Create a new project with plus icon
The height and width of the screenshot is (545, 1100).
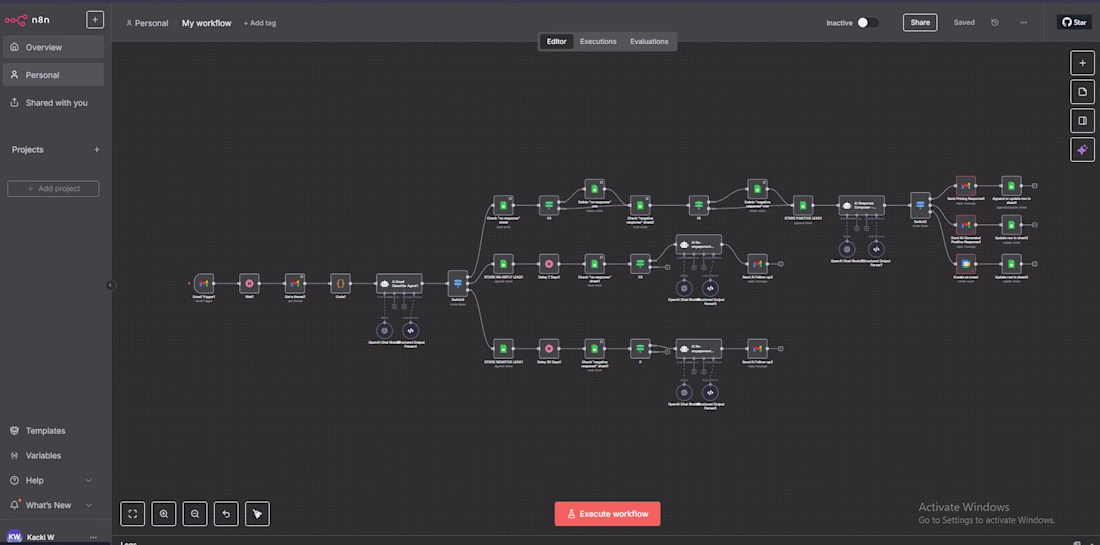[97, 149]
